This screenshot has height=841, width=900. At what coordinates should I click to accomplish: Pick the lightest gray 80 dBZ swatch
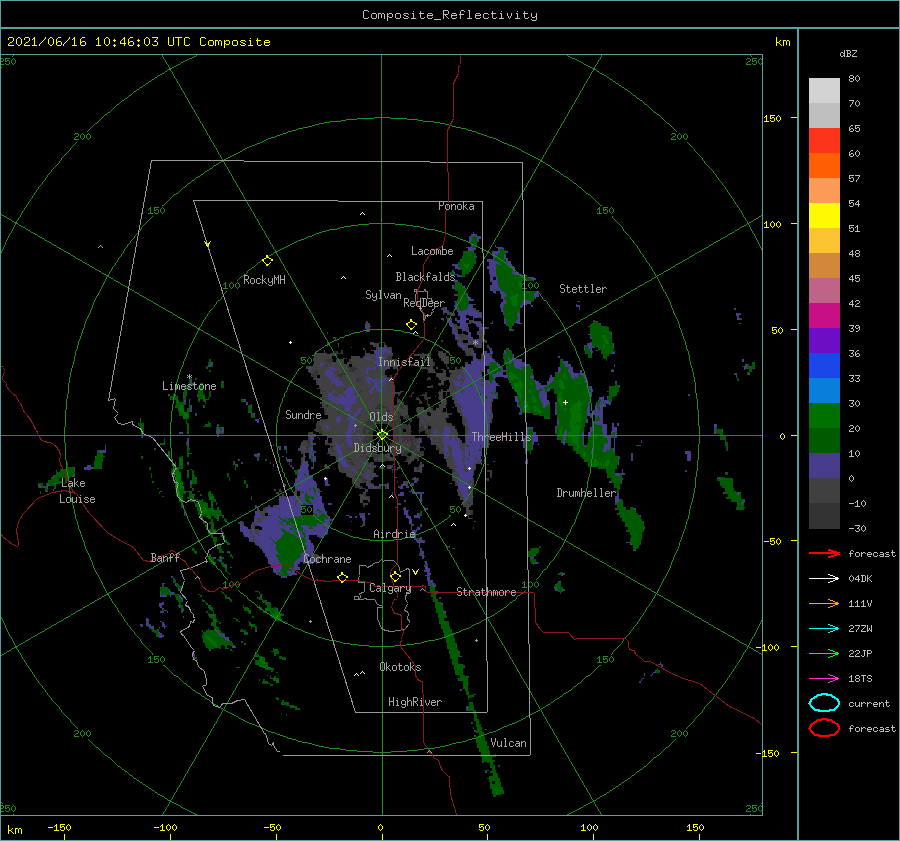(824, 90)
